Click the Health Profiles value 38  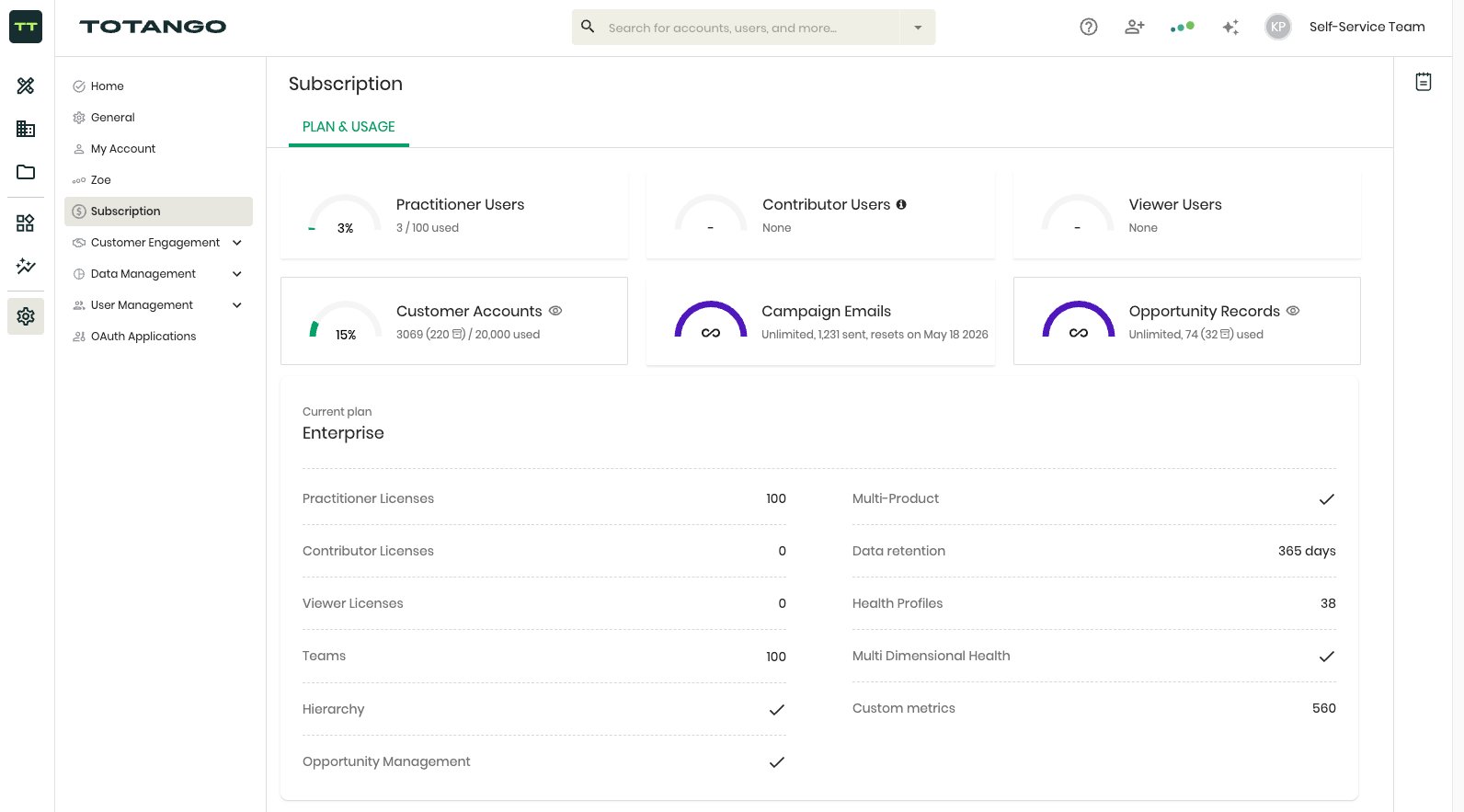coord(1328,603)
